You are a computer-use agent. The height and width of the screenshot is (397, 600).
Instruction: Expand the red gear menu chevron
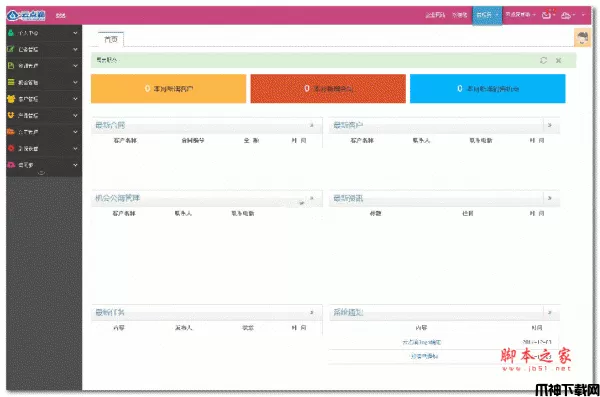75,149
